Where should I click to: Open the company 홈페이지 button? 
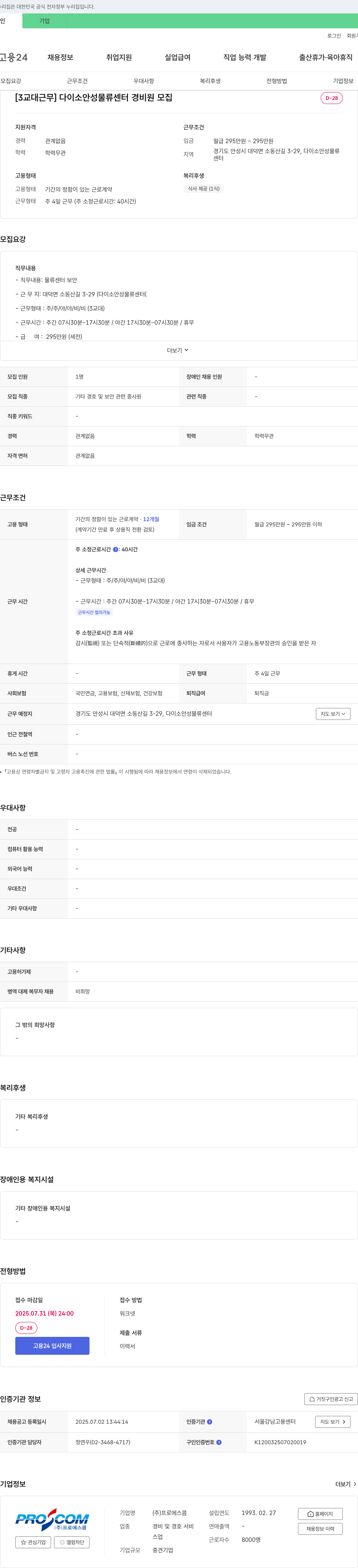[x=320, y=1513]
